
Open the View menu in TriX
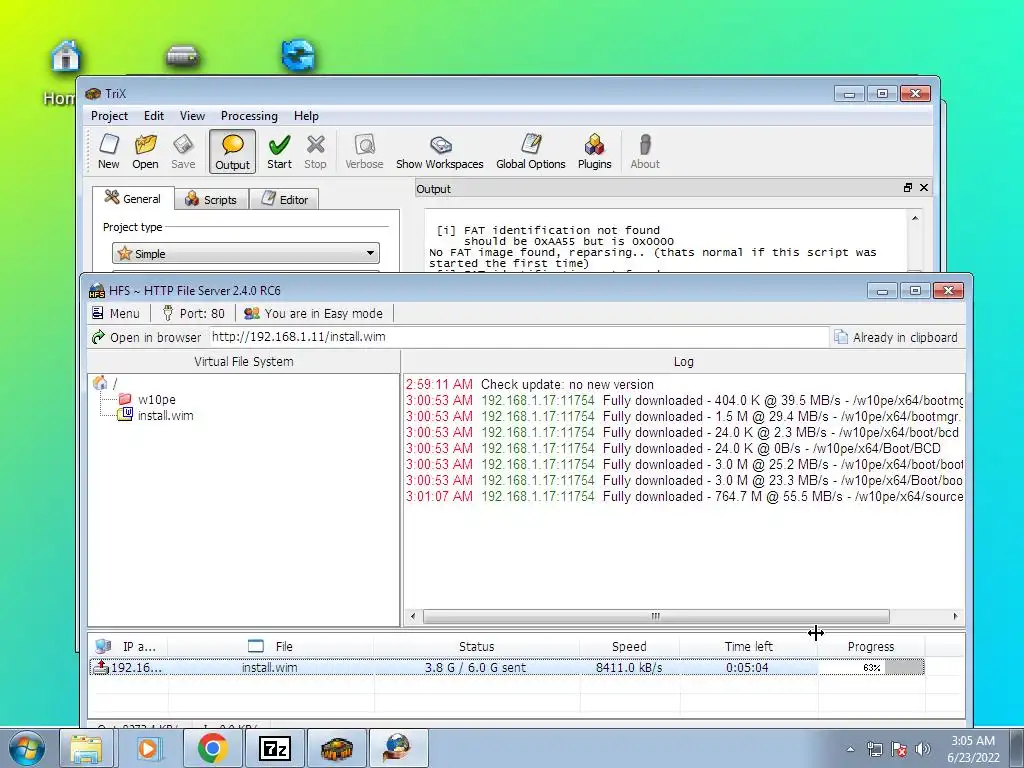click(192, 116)
